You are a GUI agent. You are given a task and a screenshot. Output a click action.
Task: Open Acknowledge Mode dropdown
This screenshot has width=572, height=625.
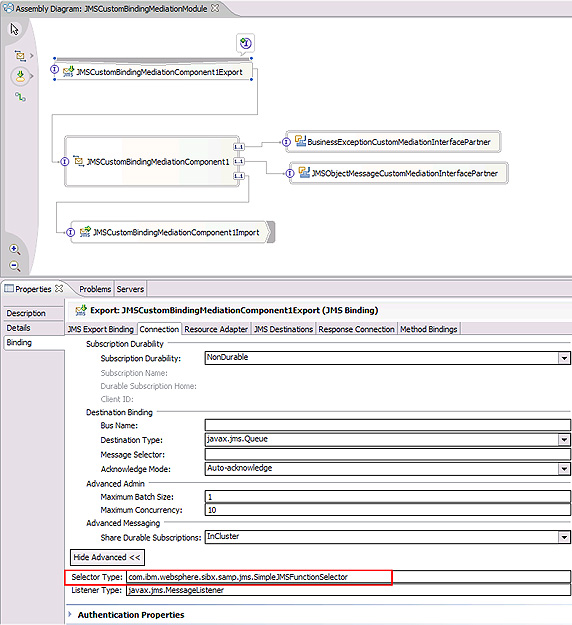point(564,469)
